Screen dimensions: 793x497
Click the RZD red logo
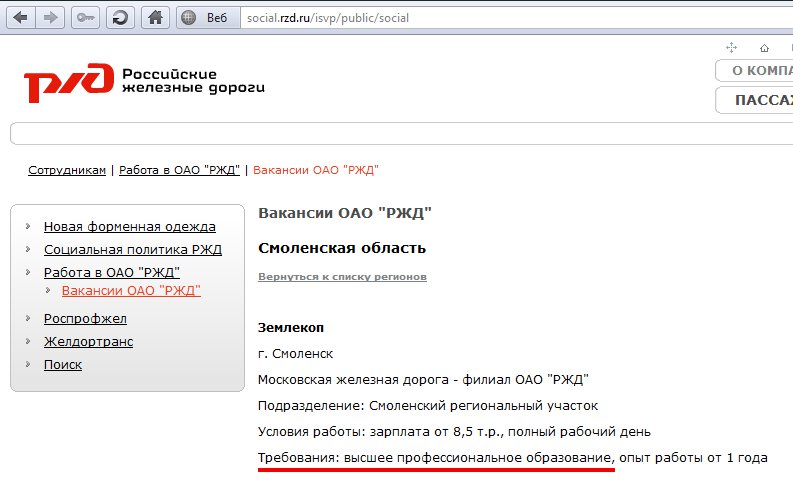tap(69, 82)
